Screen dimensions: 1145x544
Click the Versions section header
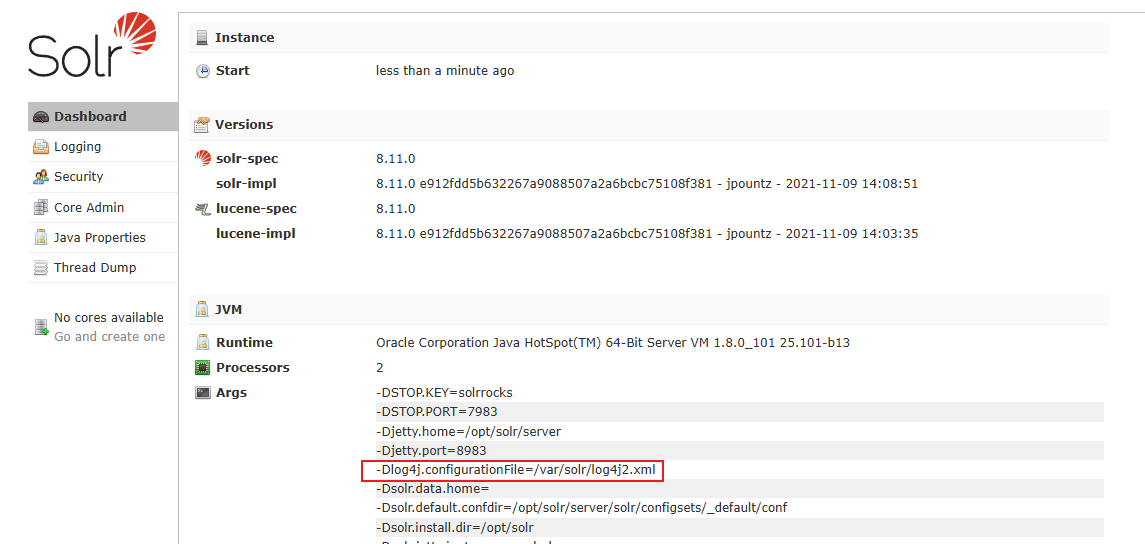(243, 125)
